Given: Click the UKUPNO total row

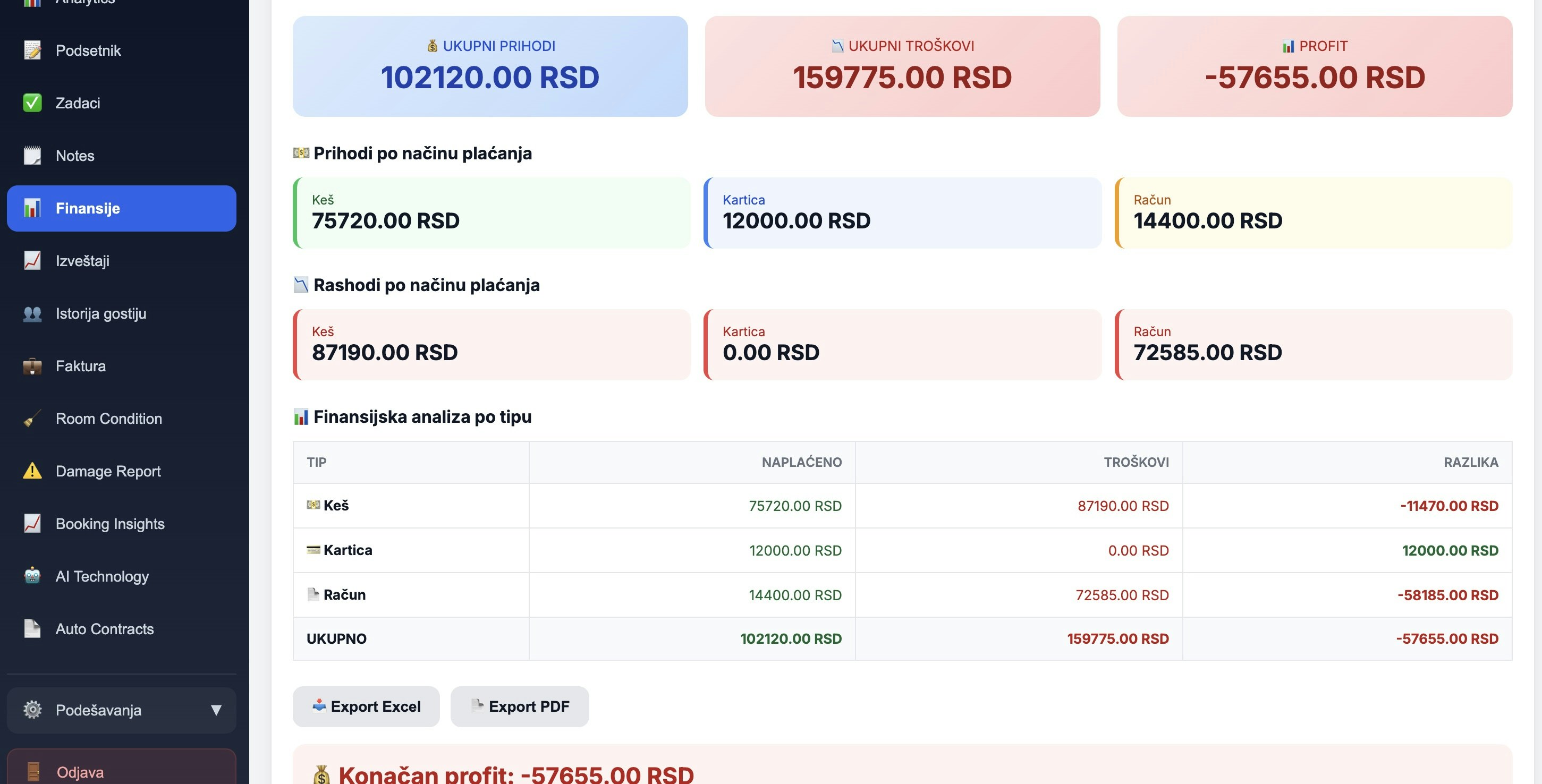Looking at the screenshot, I should pyautogui.click(x=902, y=638).
